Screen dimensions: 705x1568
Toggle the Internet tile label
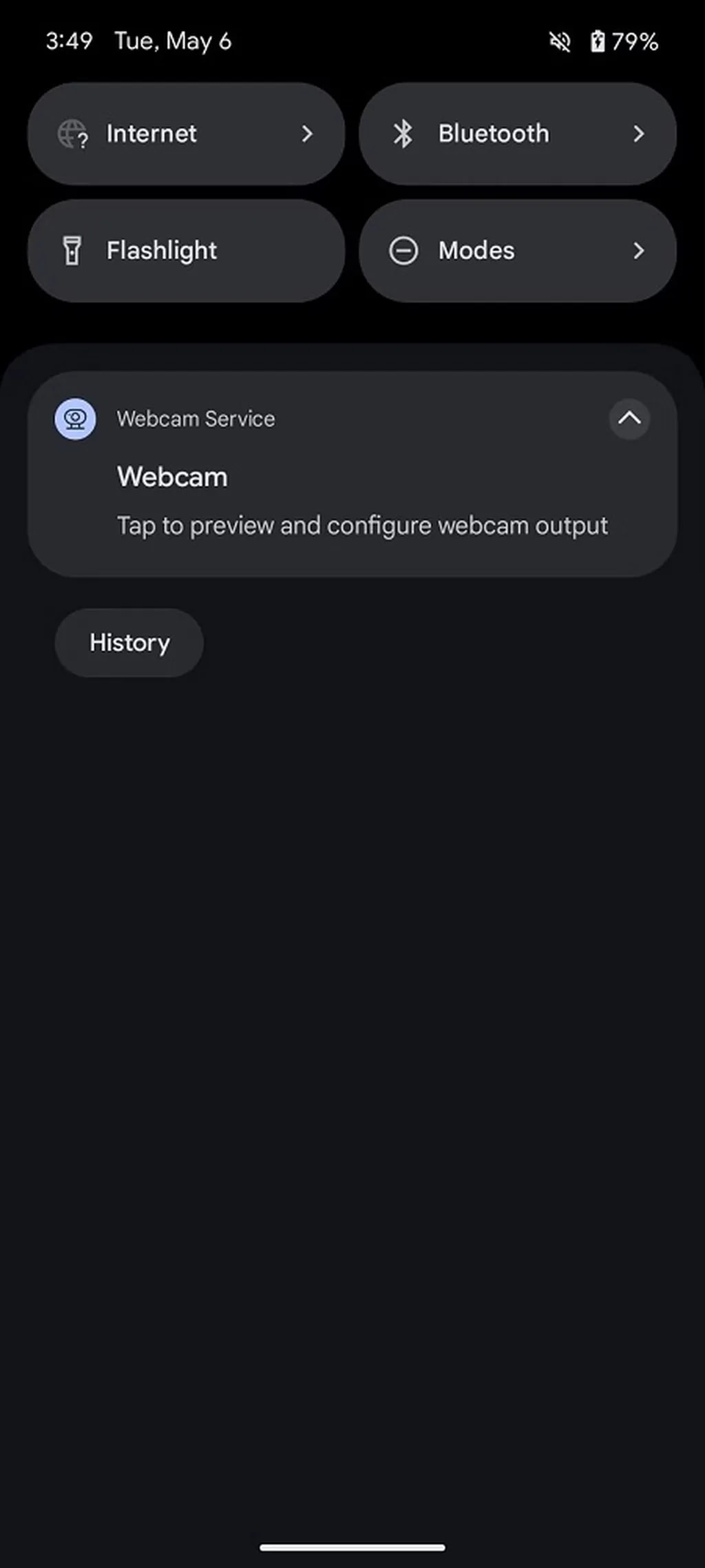point(151,134)
